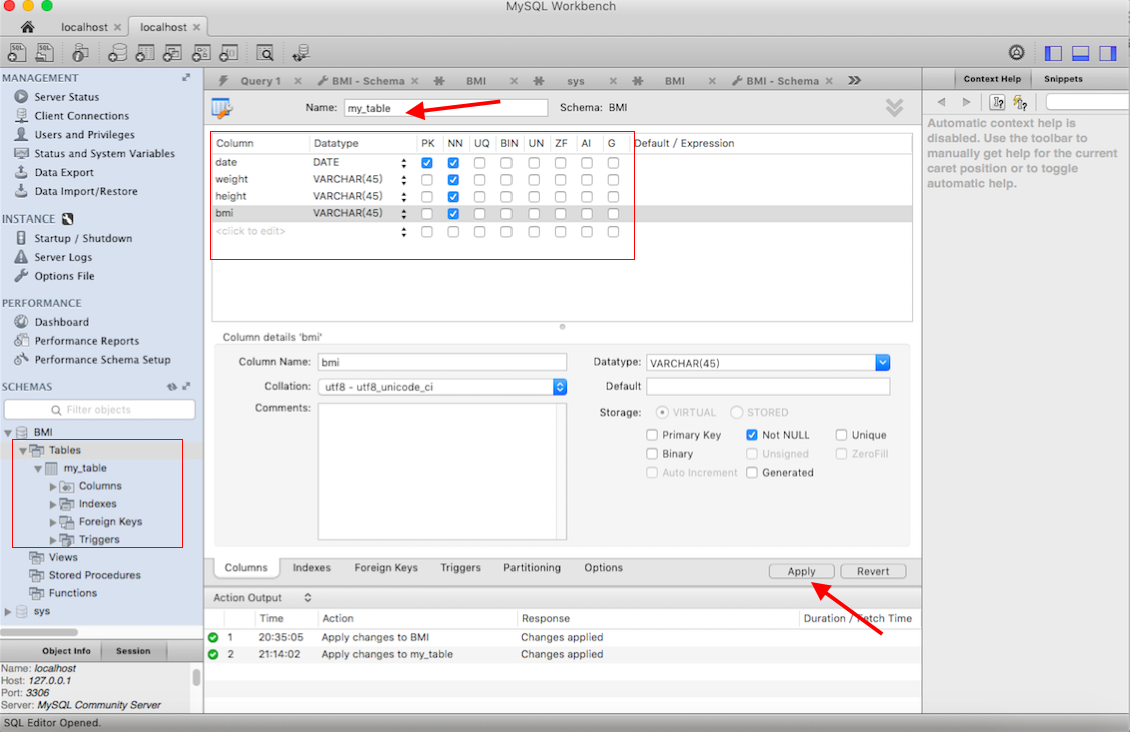Switch to the Query 1 tab
1130x732 pixels.
(259, 81)
